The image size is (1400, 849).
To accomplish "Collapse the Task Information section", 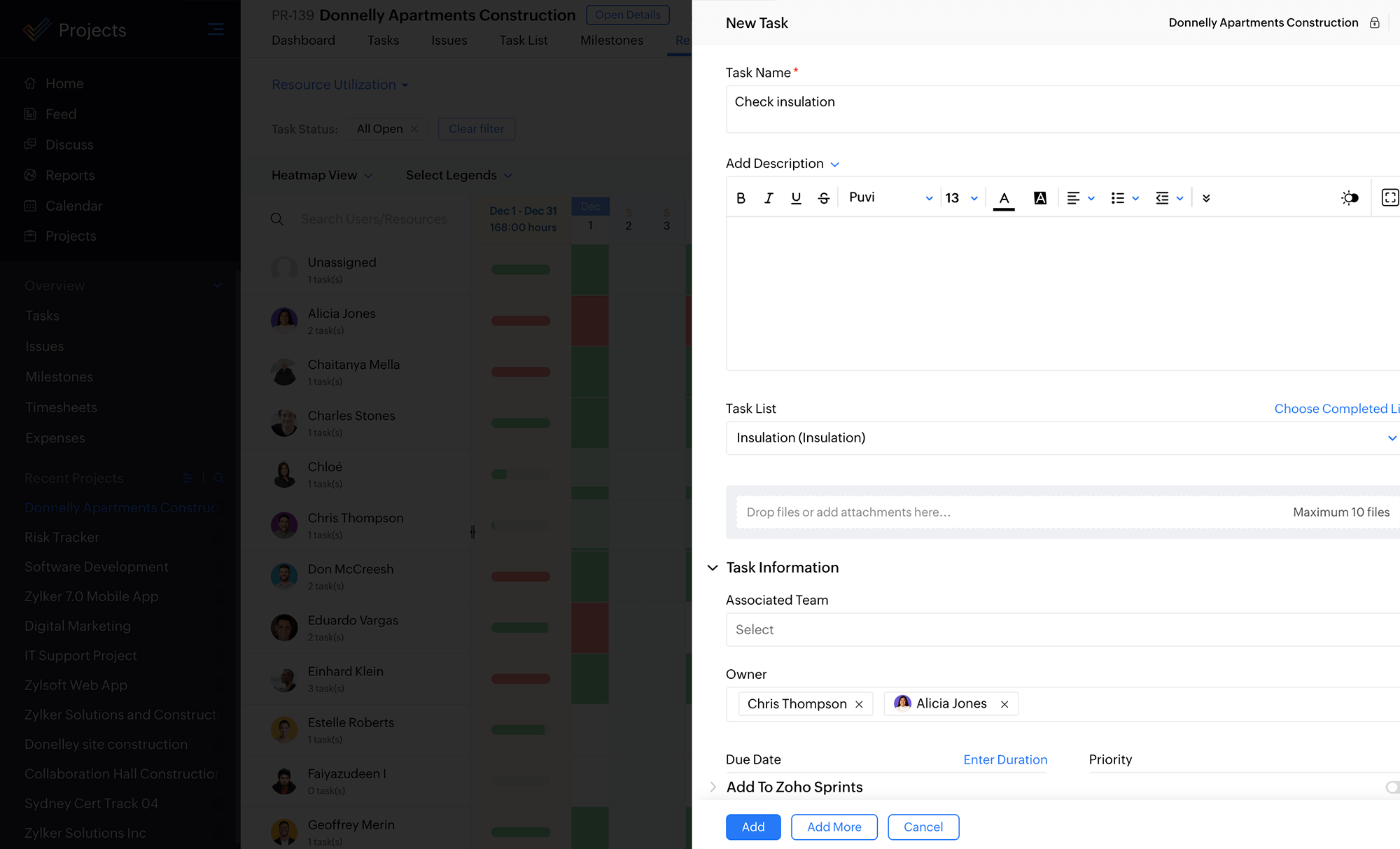I will pyautogui.click(x=713, y=568).
